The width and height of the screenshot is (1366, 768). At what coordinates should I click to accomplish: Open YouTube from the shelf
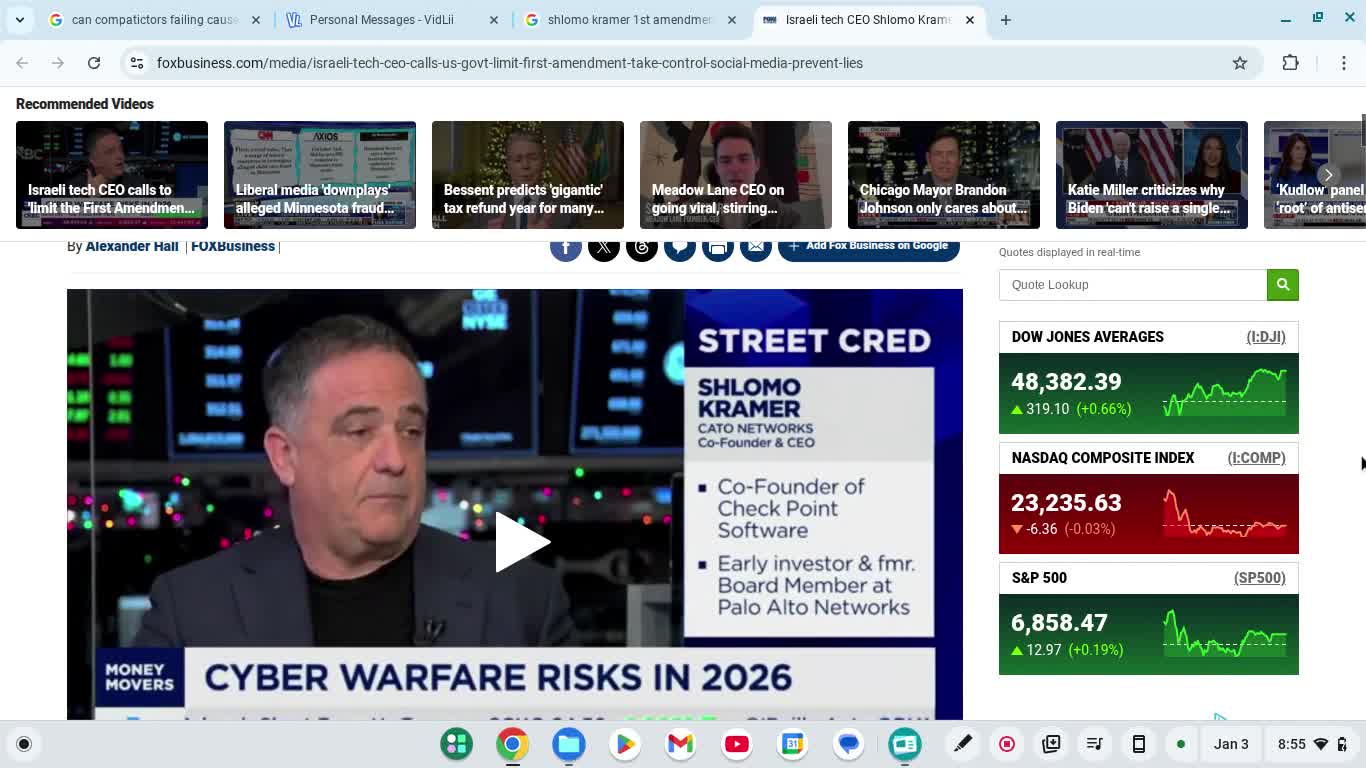tap(737, 744)
